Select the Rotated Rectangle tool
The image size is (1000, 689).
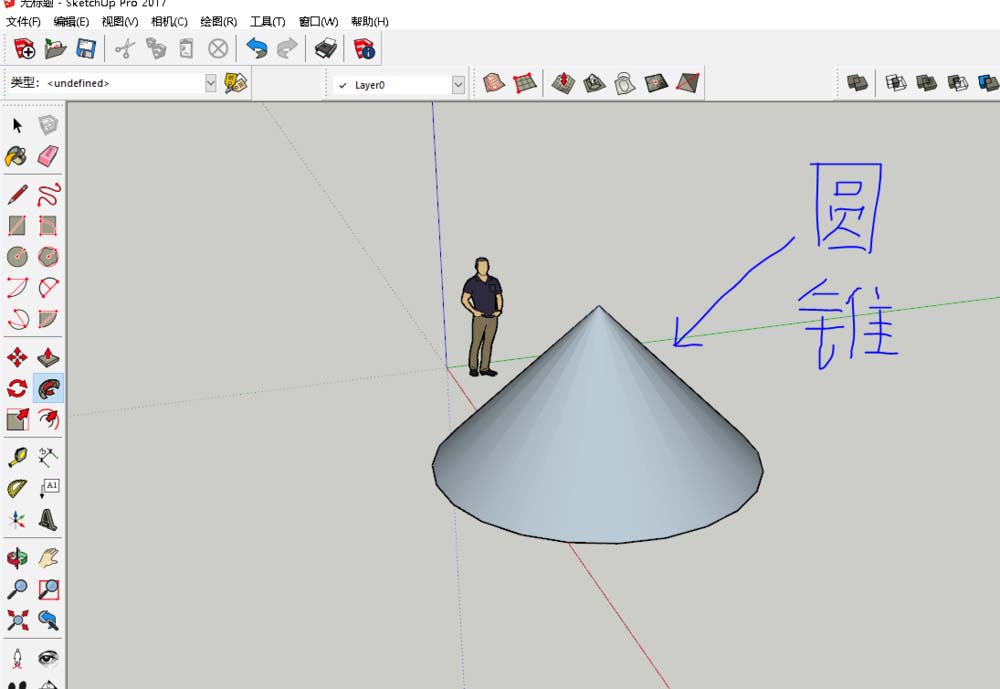(48, 225)
